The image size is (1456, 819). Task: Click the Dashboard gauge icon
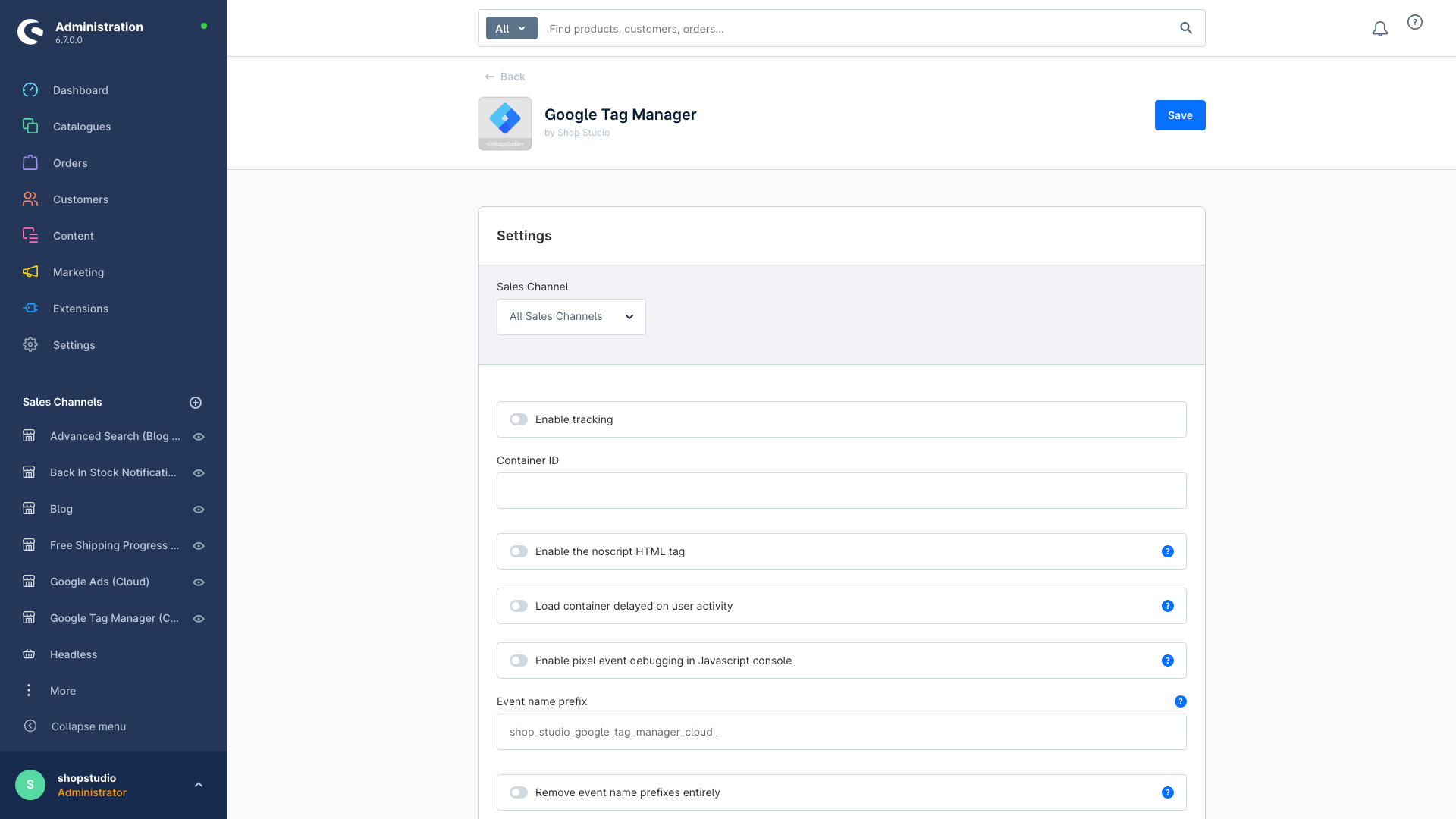(30, 90)
